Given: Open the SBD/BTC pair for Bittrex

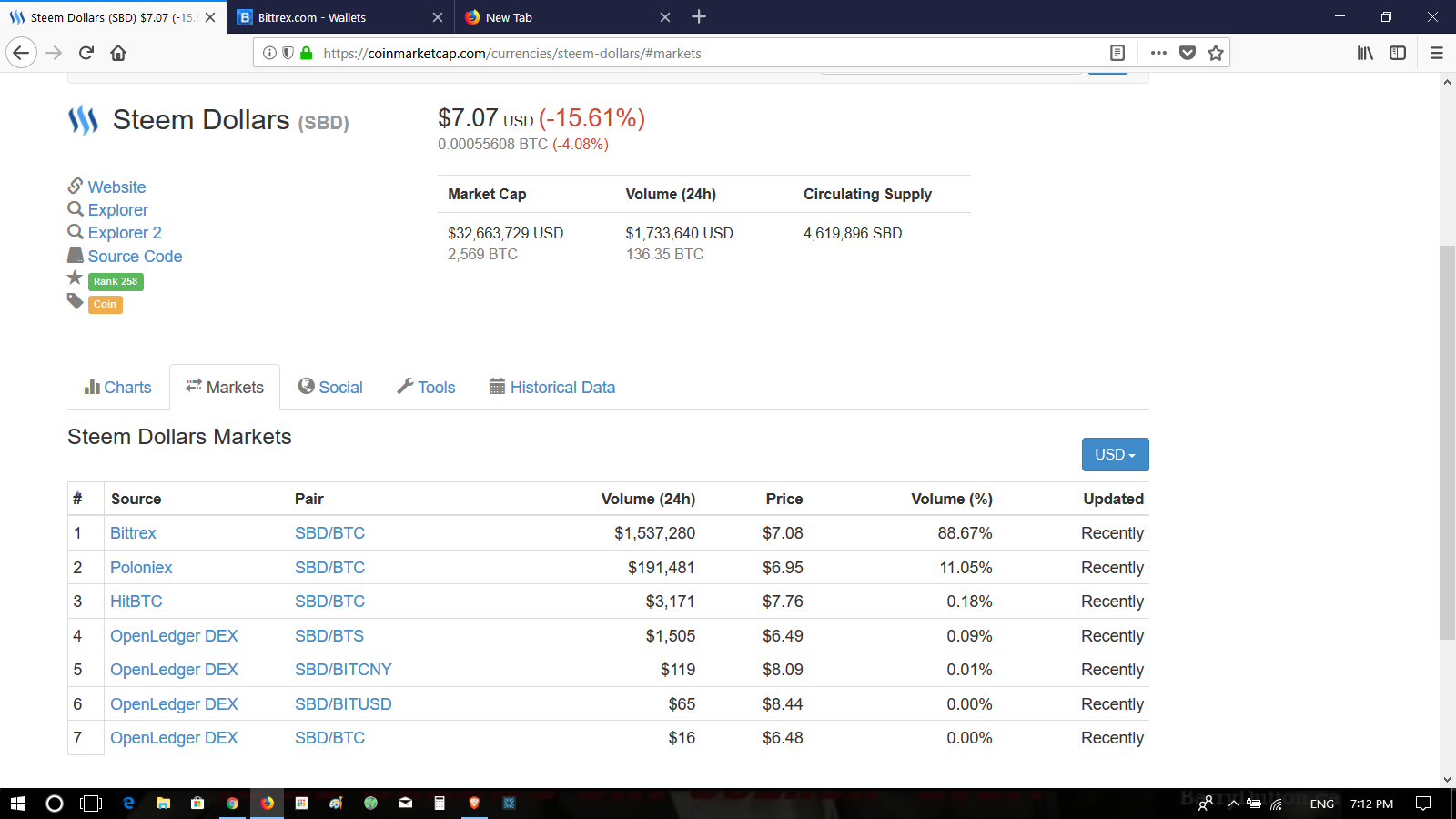Looking at the screenshot, I should 329,533.
